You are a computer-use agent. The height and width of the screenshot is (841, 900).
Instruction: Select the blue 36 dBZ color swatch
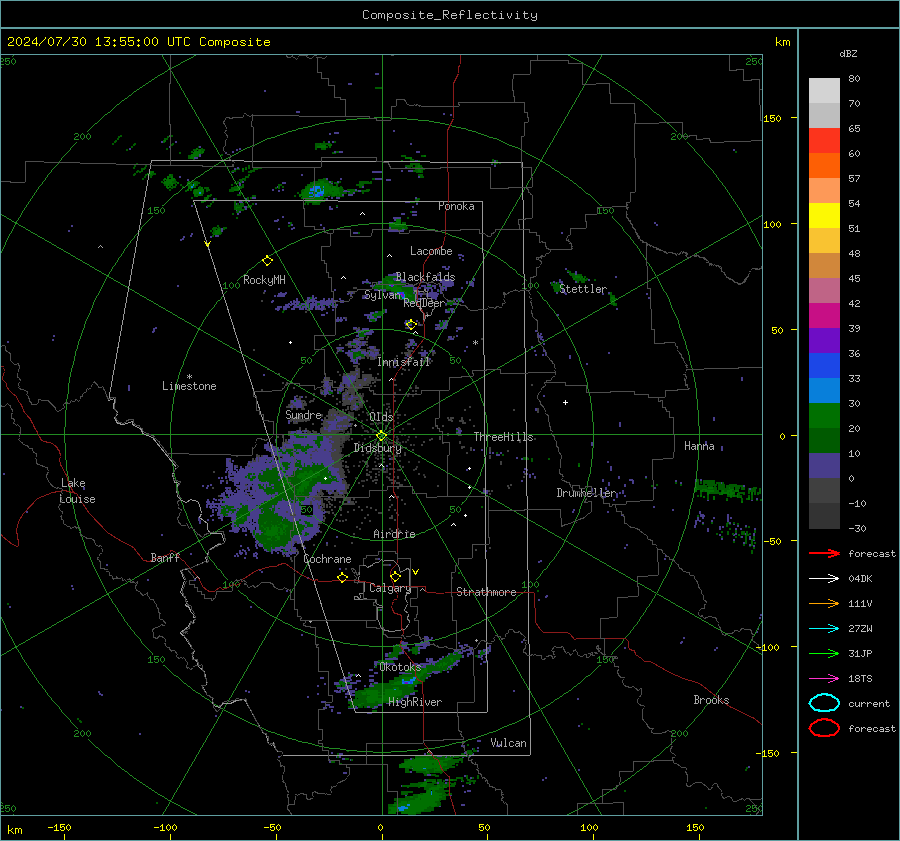824,366
